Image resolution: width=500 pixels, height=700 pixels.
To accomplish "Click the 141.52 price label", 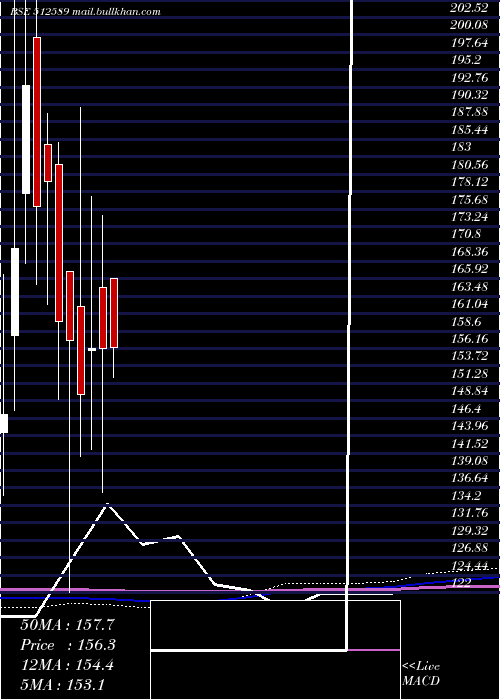I will click(x=469, y=443).
